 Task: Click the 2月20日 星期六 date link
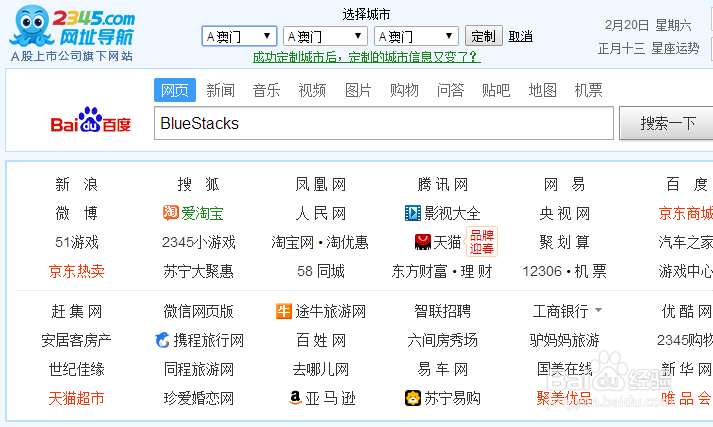[x=648, y=25]
